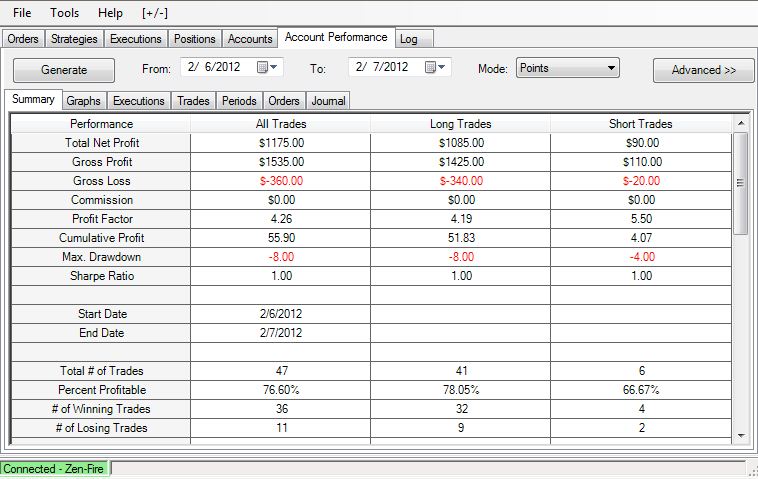Switch to the main Executions tab beside Strategies
Image resolution: width=758 pixels, height=479 pixels.
[136, 39]
